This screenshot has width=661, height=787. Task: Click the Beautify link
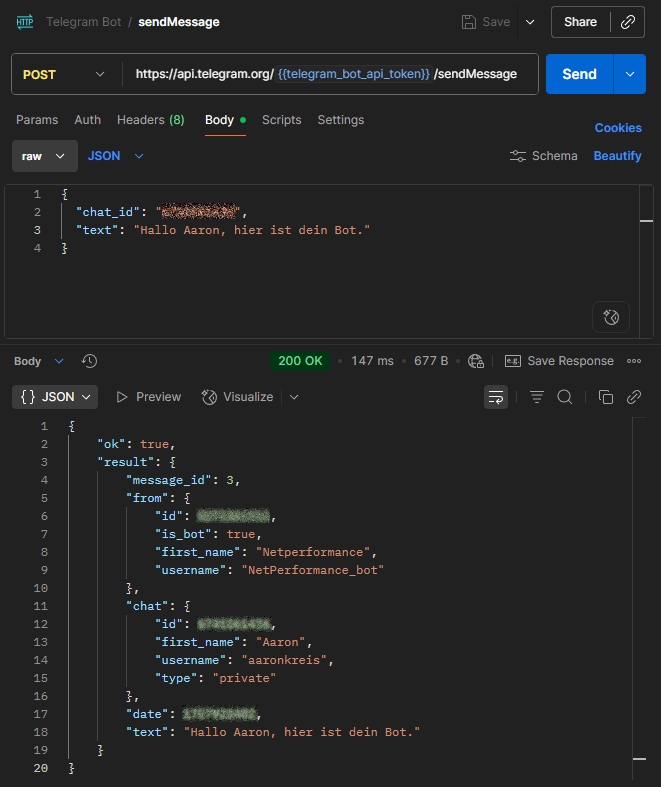pyautogui.click(x=617, y=156)
